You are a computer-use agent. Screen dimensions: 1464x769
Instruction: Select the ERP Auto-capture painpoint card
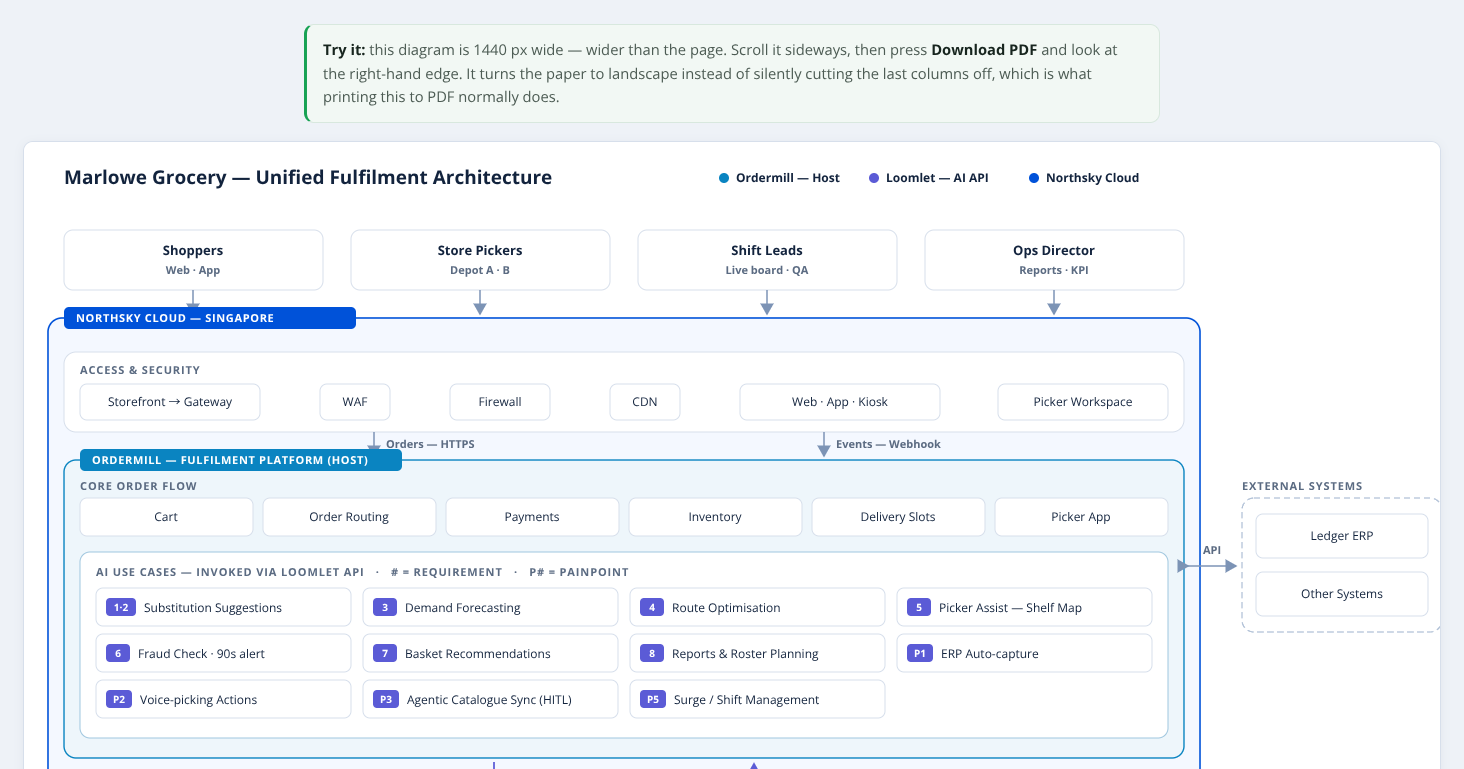coord(1025,653)
